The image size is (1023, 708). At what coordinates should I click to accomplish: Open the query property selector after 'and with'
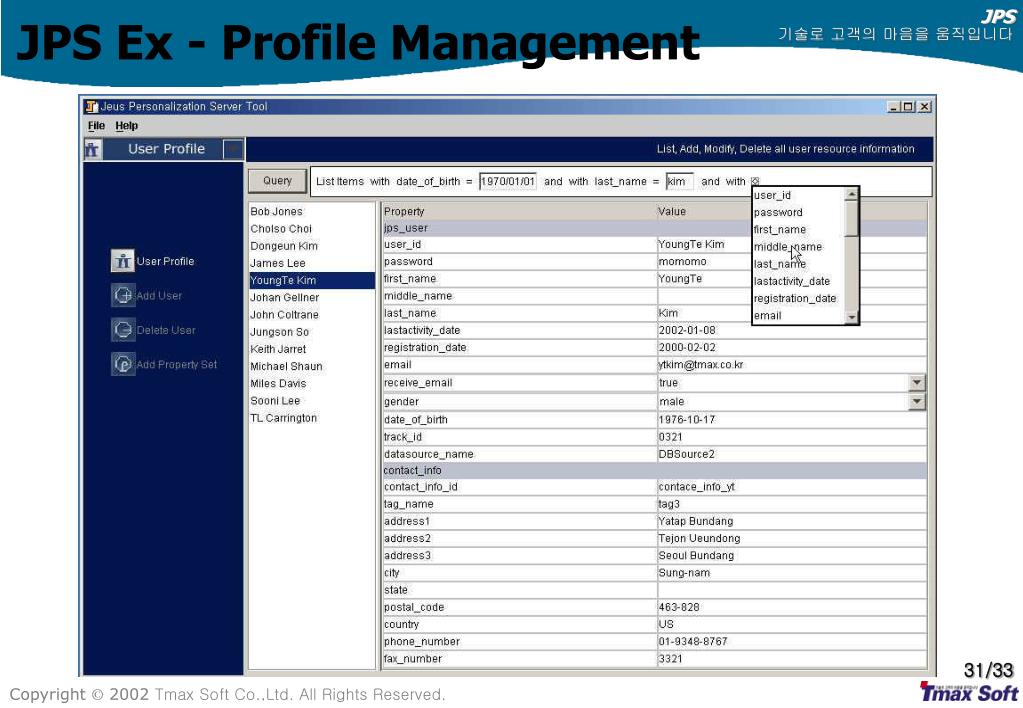755,181
